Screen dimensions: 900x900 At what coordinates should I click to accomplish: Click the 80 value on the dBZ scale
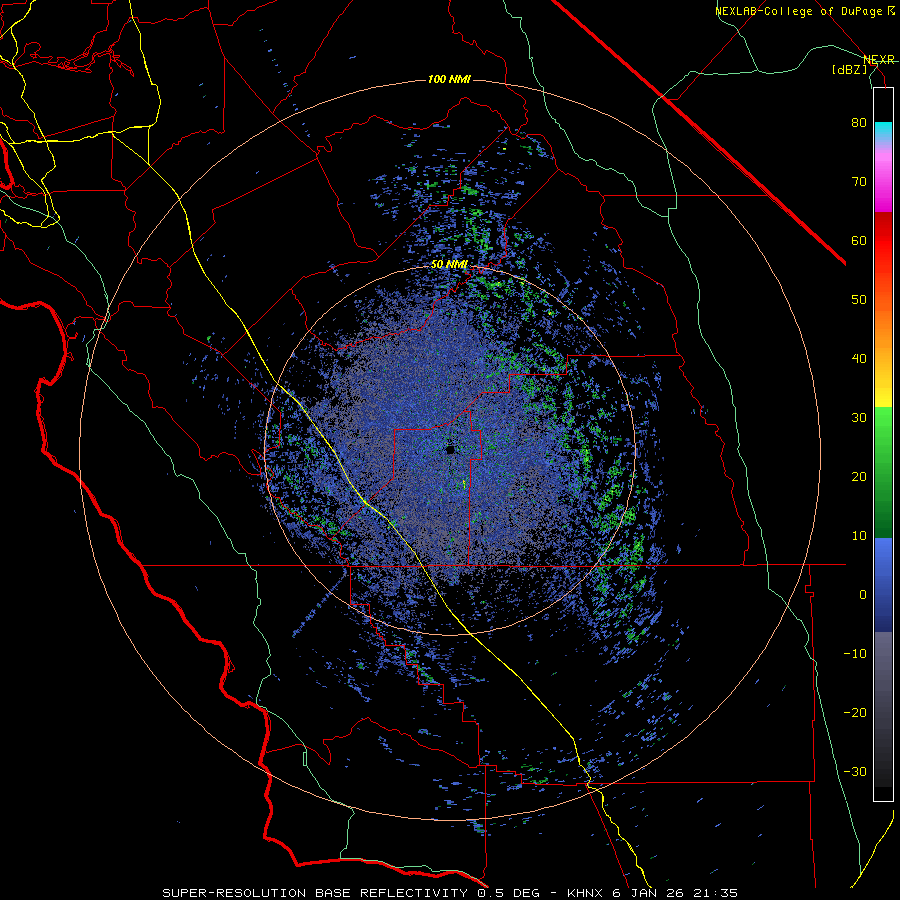(859, 123)
